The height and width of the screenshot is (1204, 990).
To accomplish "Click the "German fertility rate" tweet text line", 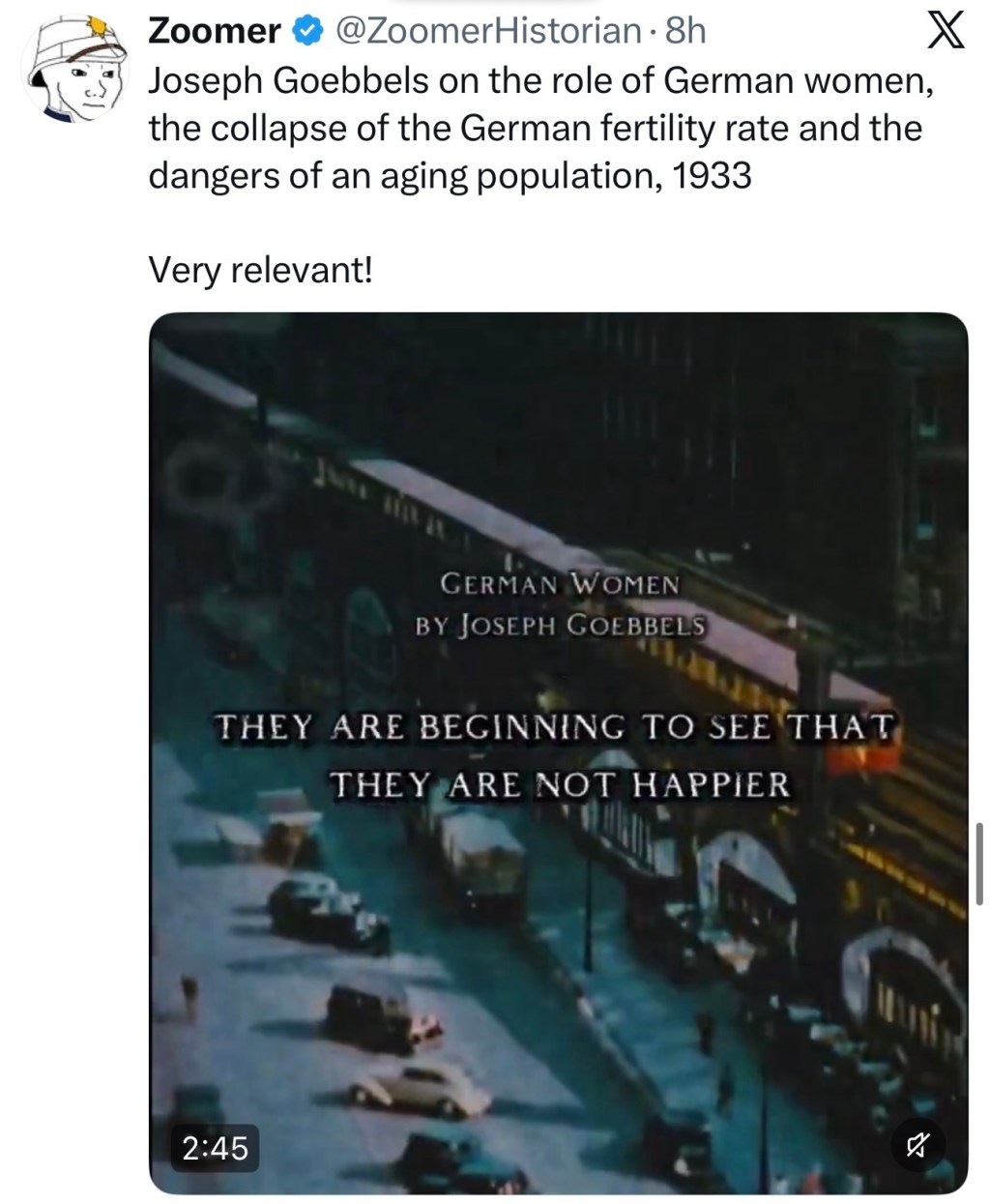I will tap(535, 128).
